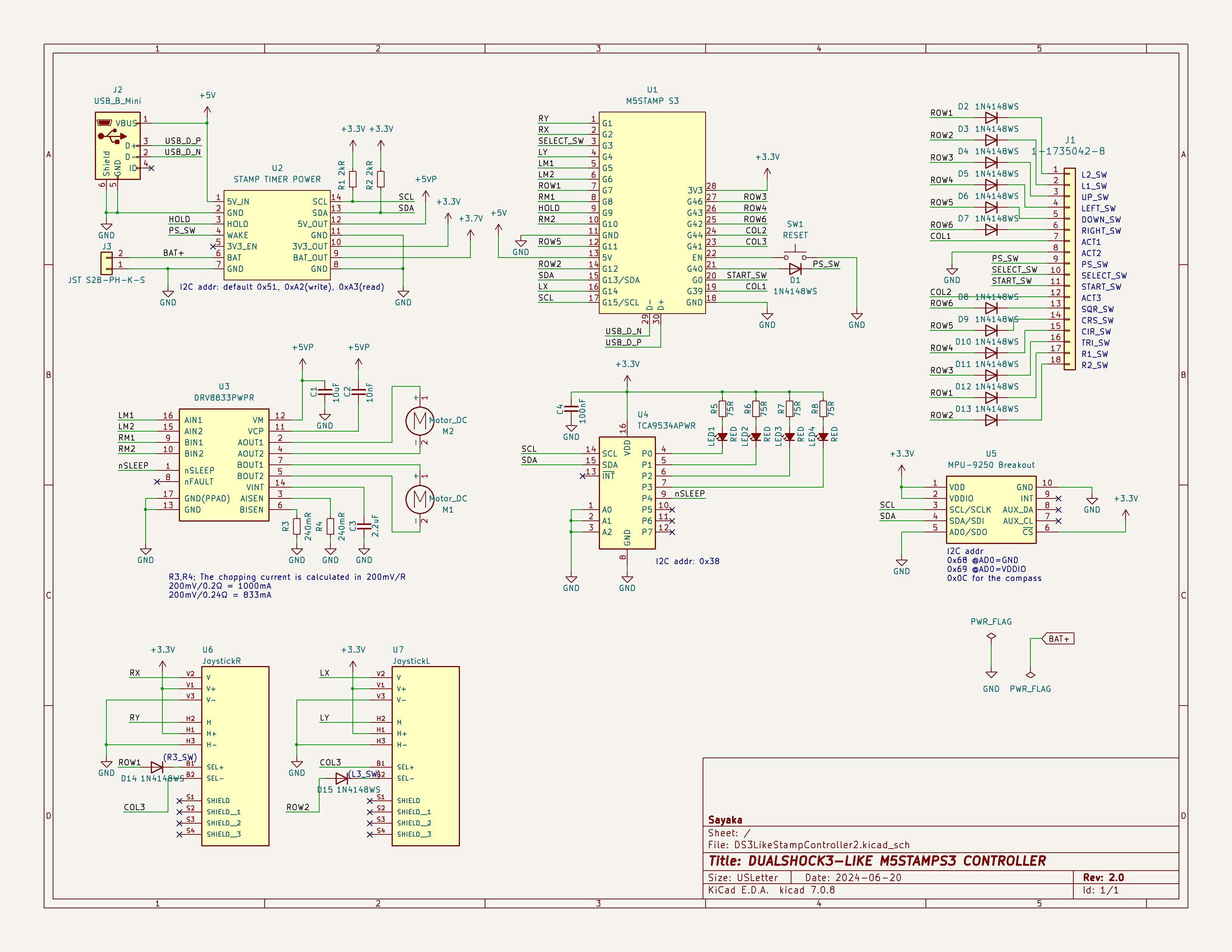Select the 'nSLEEP' net label on U4 pin 9
Viewport: 1232px width, 952px height.
[690, 493]
